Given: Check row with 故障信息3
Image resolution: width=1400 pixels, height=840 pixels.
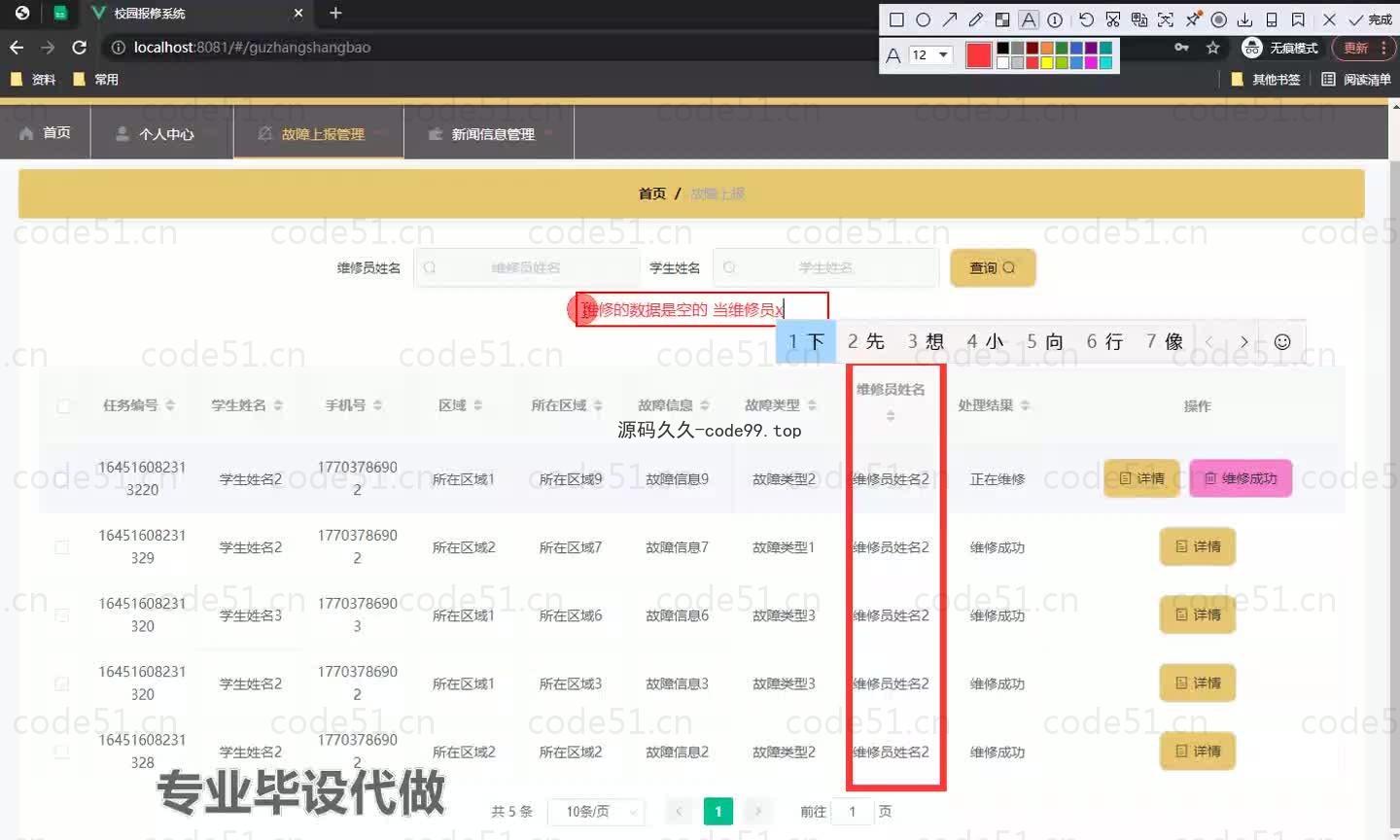Looking at the screenshot, I should [x=62, y=682].
